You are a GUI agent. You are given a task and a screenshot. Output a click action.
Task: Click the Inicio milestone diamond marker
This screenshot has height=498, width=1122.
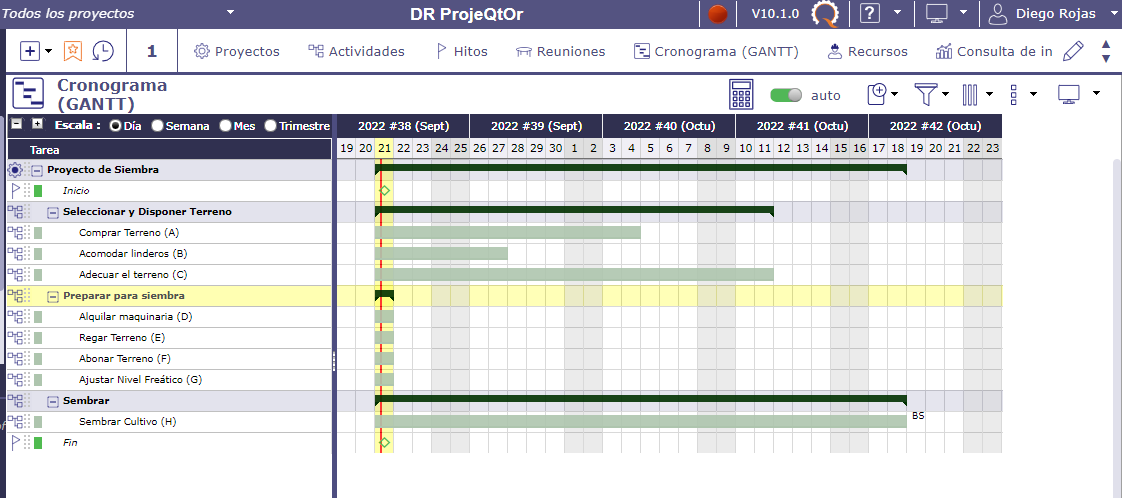384,190
